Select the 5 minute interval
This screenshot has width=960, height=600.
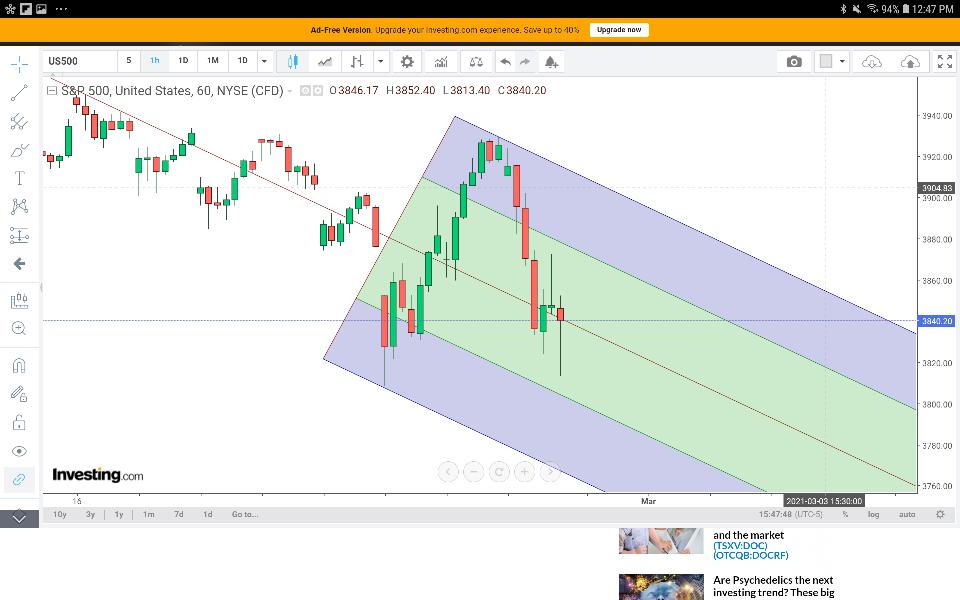click(x=129, y=61)
